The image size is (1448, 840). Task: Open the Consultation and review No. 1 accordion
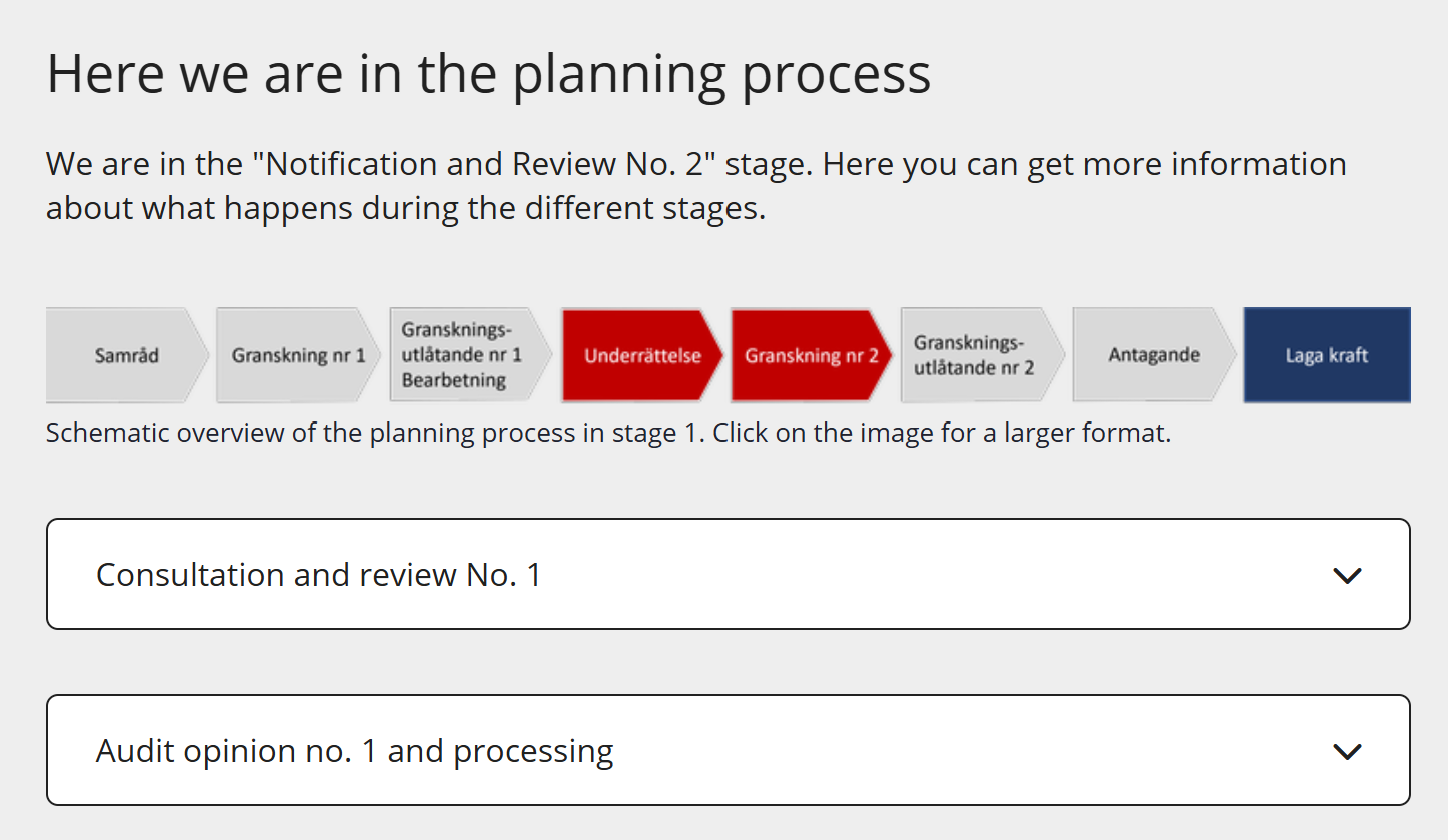728,575
